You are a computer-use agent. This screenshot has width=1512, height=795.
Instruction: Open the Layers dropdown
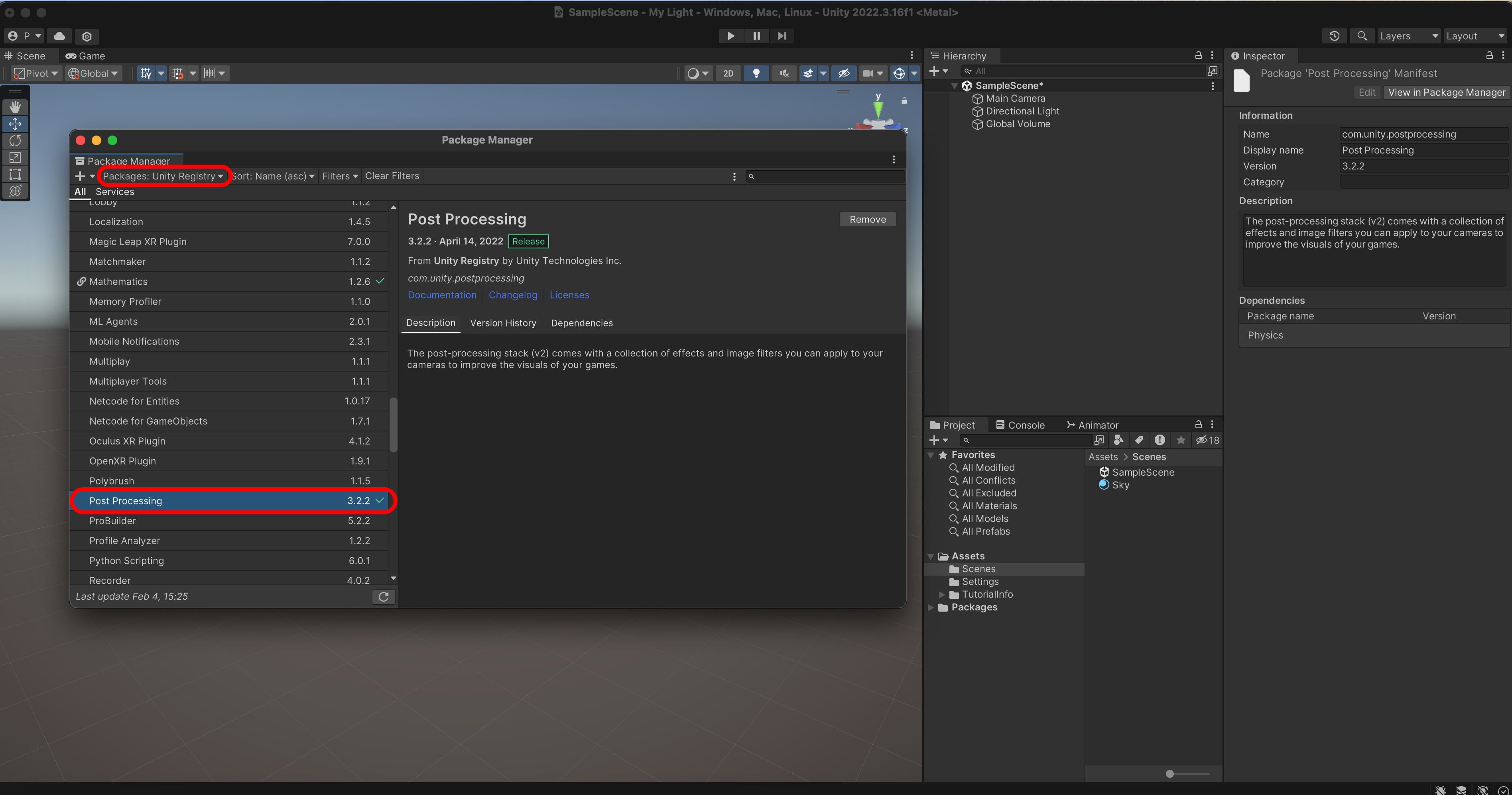point(1408,36)
